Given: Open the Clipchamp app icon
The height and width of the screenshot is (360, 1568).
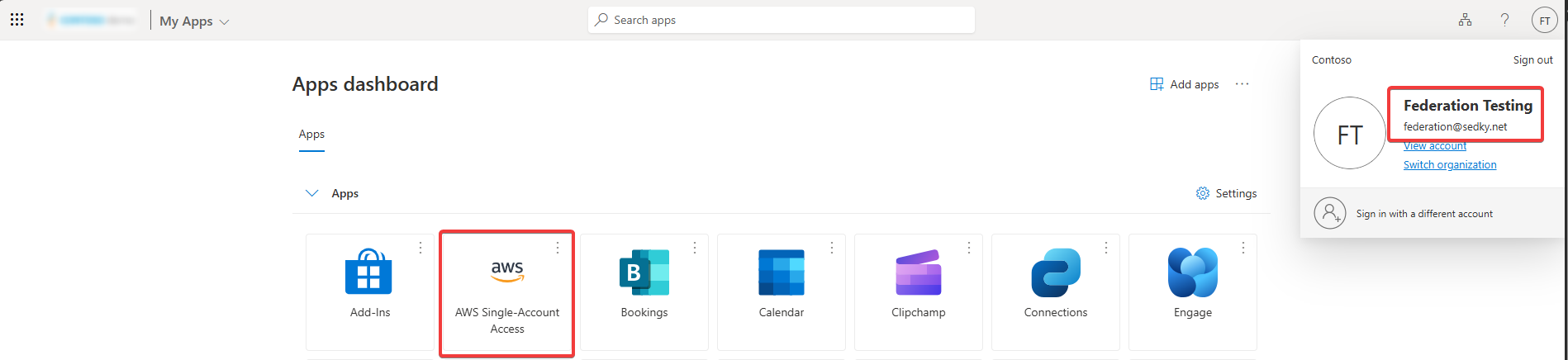Looking at the screenshot, I should pyautogui.click(x=919, y=272).
